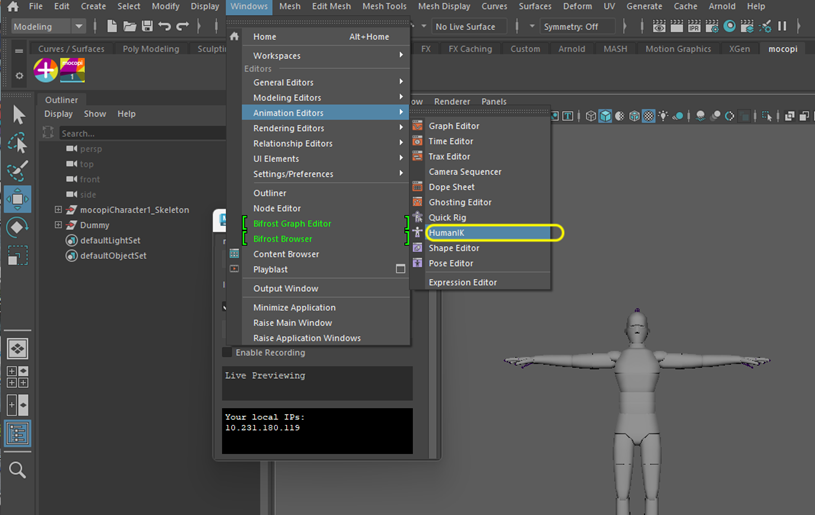Viewport: 815px width, 515px height.
Task: Expand the Dummy node in Outliner
Action: tap(58, 225)
